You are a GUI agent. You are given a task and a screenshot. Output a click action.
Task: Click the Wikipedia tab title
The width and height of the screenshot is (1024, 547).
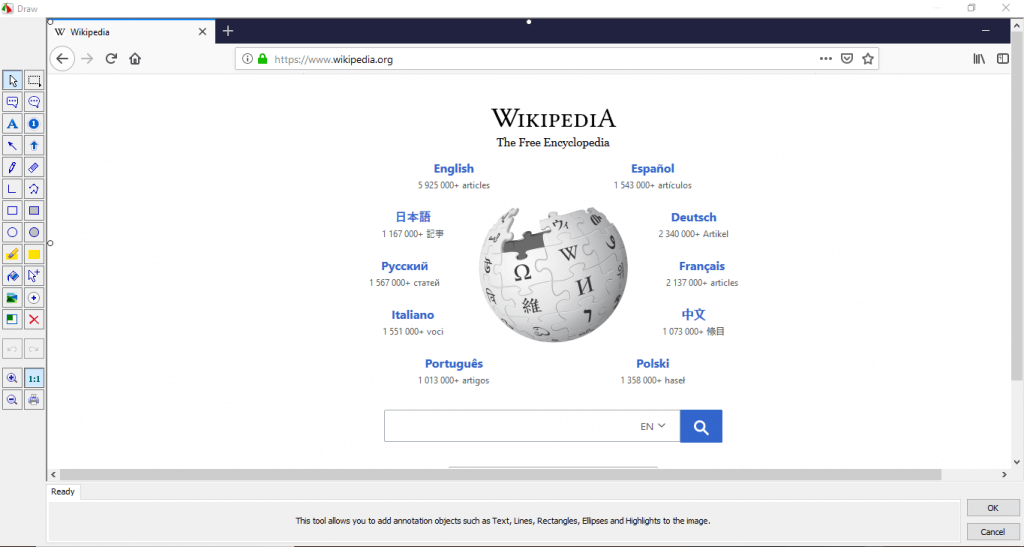coord(90,32)
